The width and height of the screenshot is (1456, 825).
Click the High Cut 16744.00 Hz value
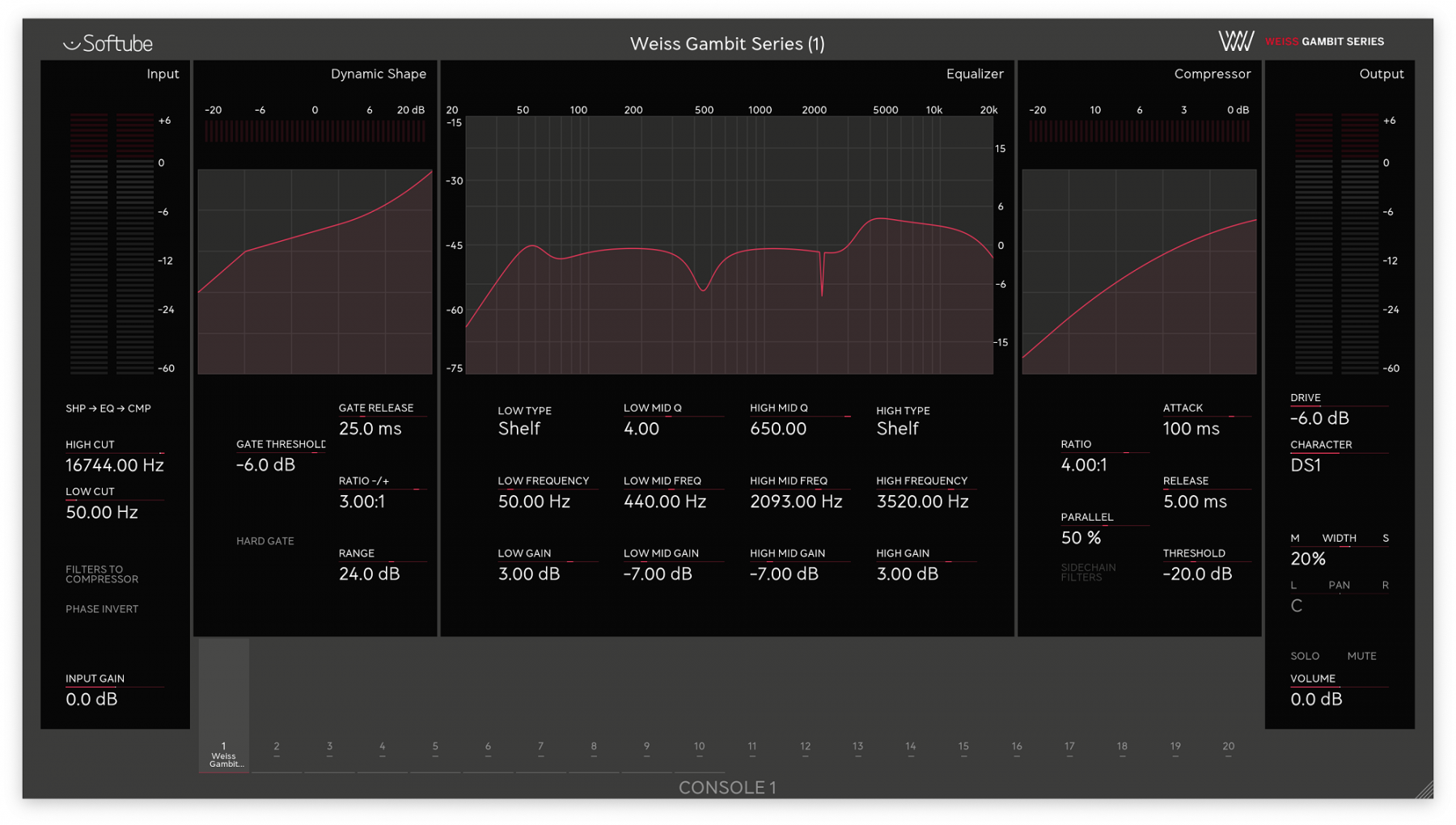(115, 465)
